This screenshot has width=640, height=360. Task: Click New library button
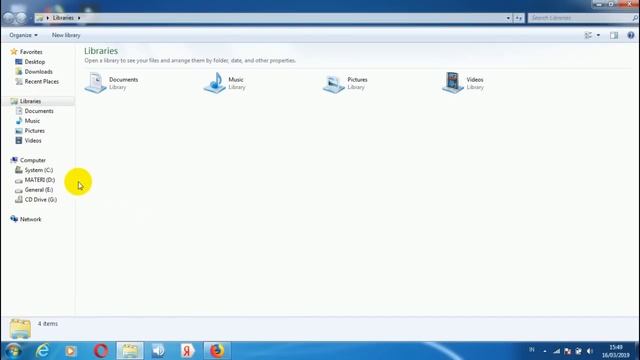66,36
